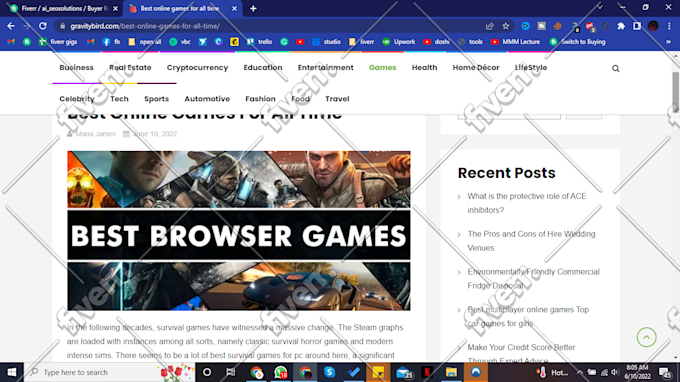Screen dimensions: 680x382
Task: Open Netflix from the taskbar
Action: click(427, 372)
